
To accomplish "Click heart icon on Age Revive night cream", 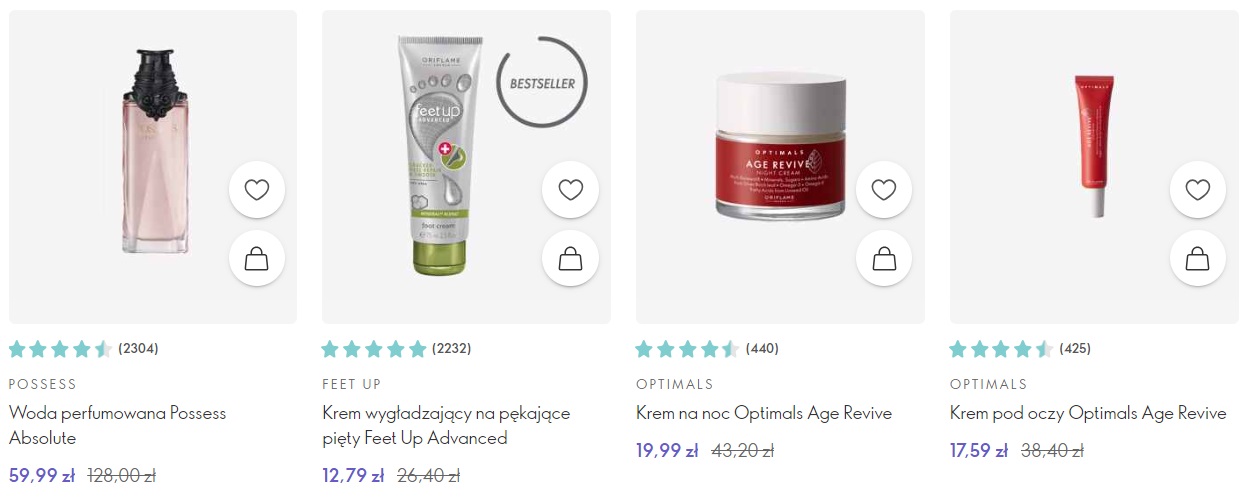I will pyautogui.click(x=884, y=190).
